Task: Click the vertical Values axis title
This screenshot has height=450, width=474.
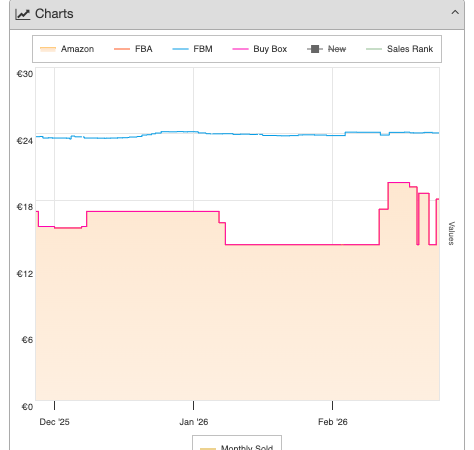Action: [451, 233]
